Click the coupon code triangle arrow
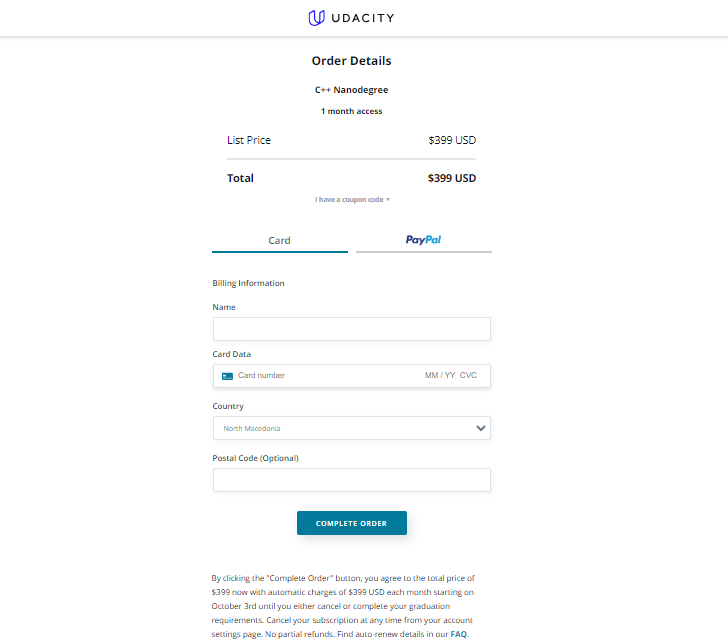 click(x=388, y=200)
